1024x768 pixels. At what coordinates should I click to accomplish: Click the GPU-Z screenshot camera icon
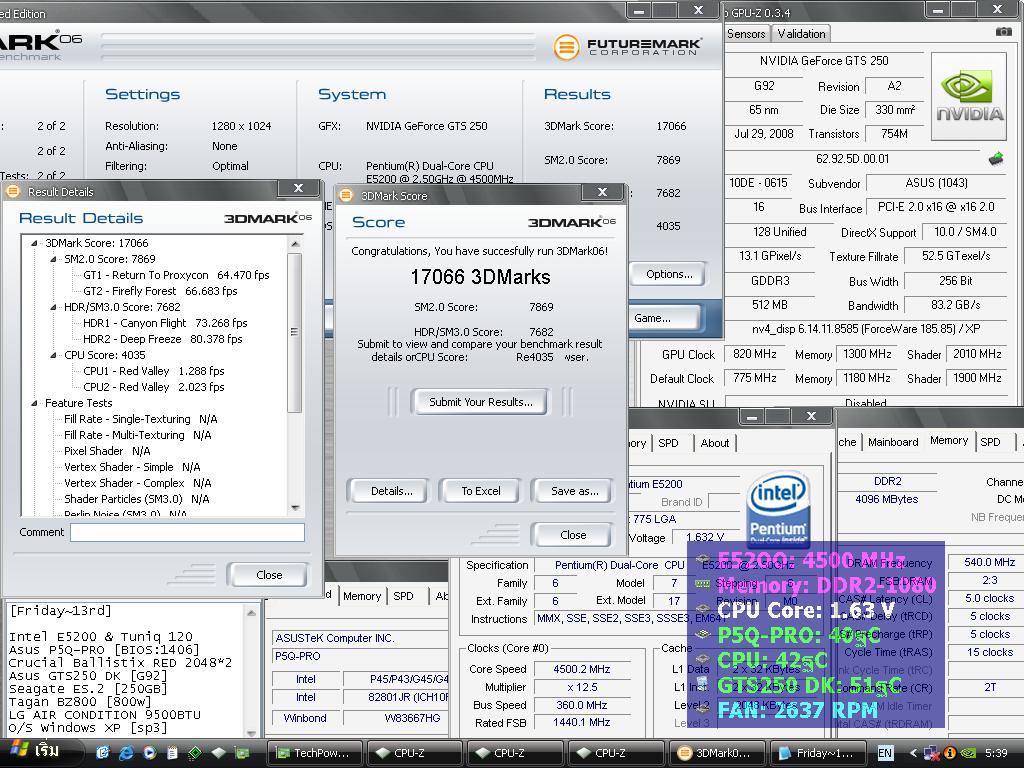coord(1003,32)
